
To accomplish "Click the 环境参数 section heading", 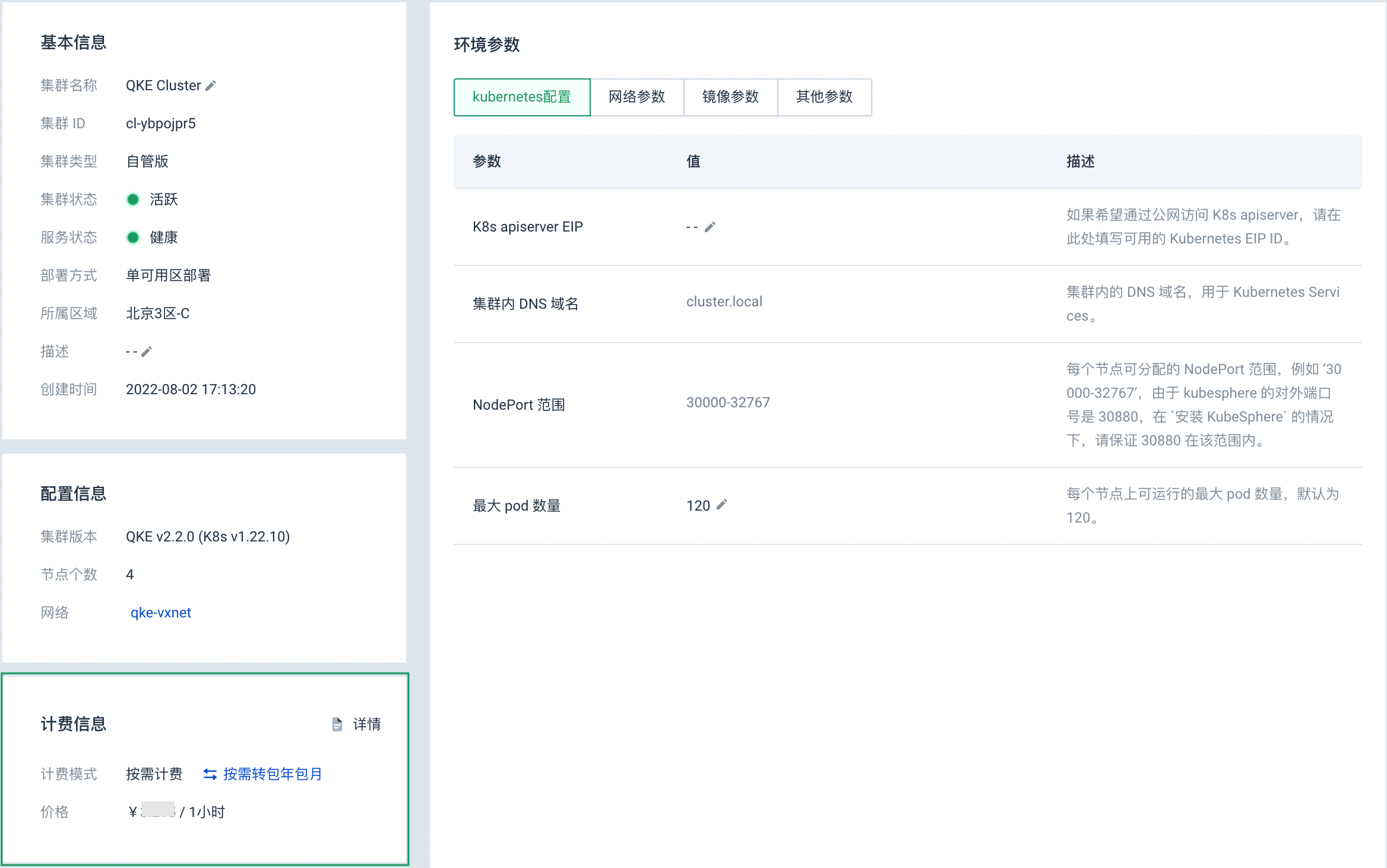I will click(x=487, y=45).
